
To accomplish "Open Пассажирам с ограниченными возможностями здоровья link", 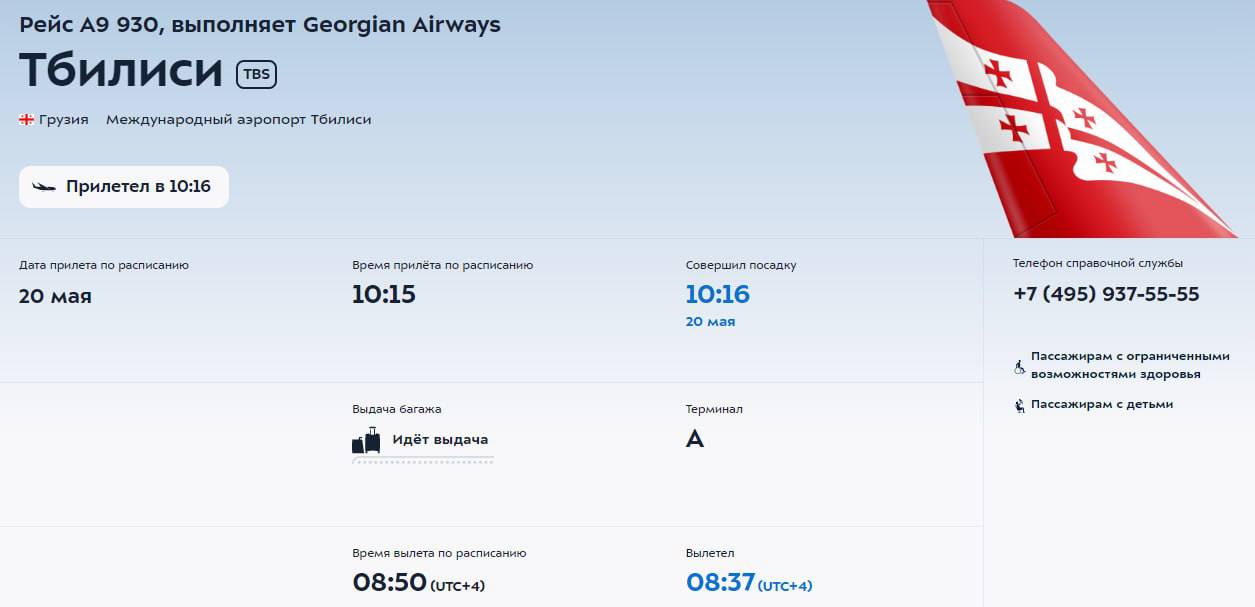I will (x=1129, y=365).
